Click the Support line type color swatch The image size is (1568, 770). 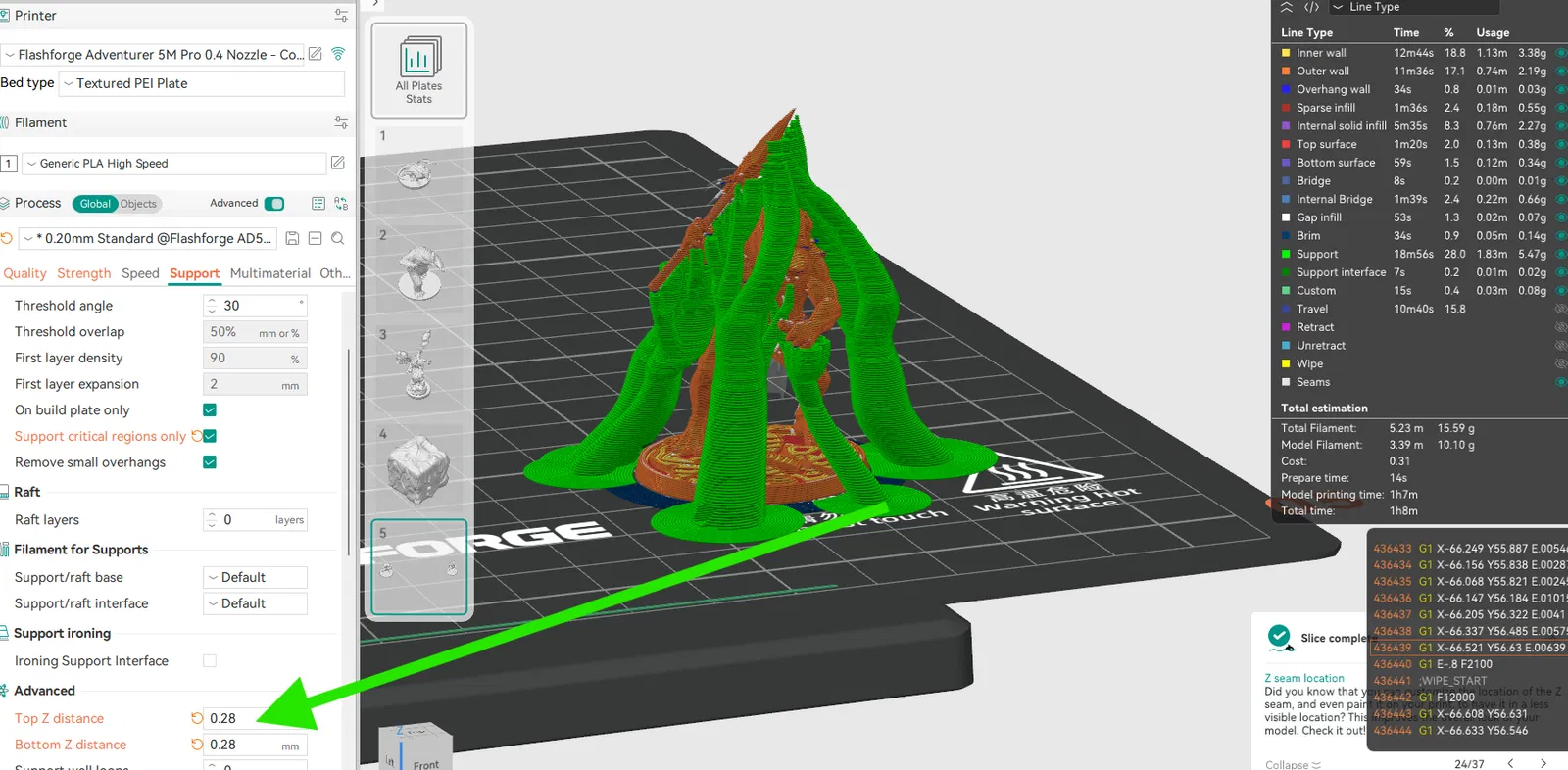[x=1286, y=254]
